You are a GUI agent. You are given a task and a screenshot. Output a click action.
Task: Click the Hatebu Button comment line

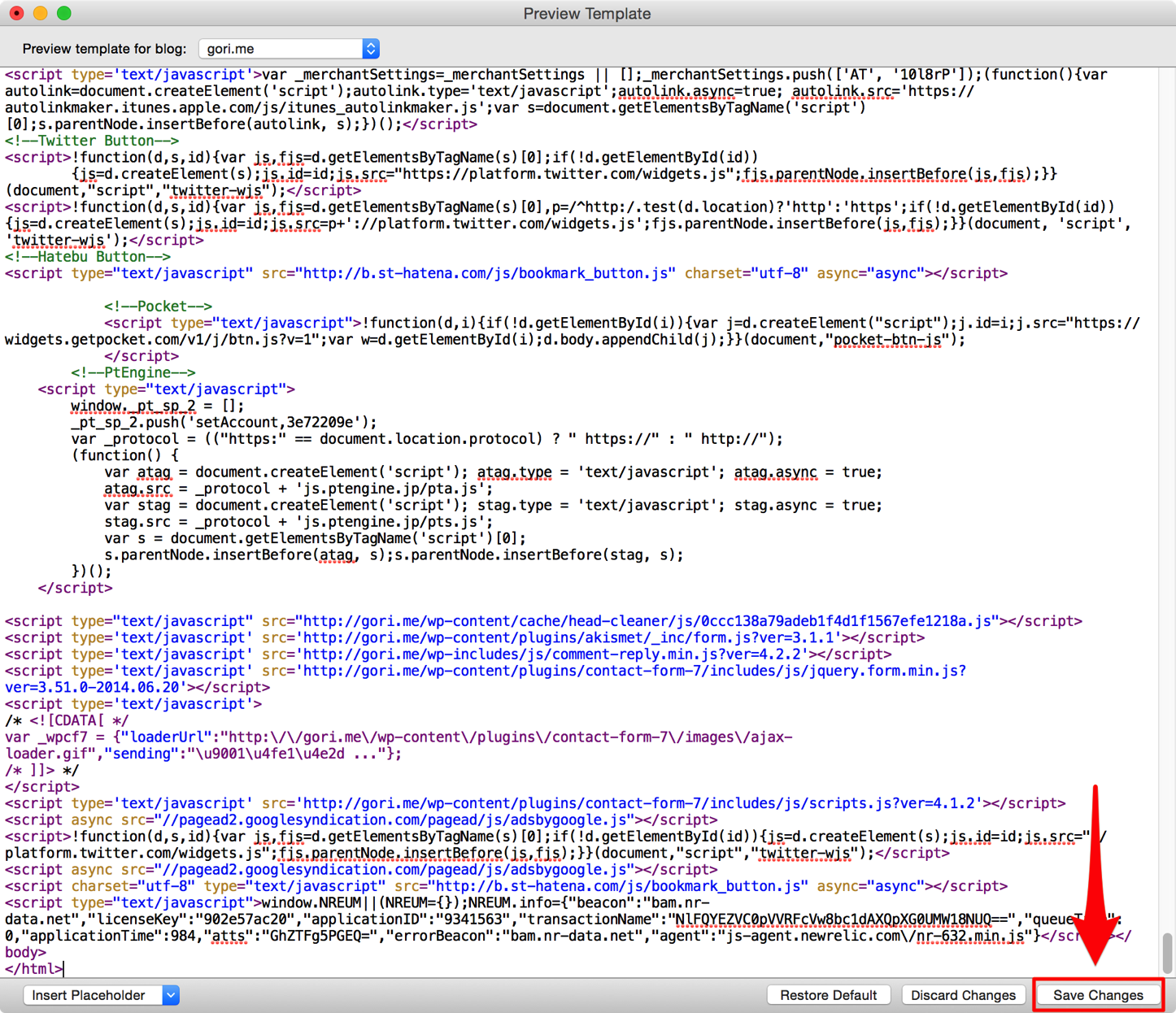[x=88, y=257]
